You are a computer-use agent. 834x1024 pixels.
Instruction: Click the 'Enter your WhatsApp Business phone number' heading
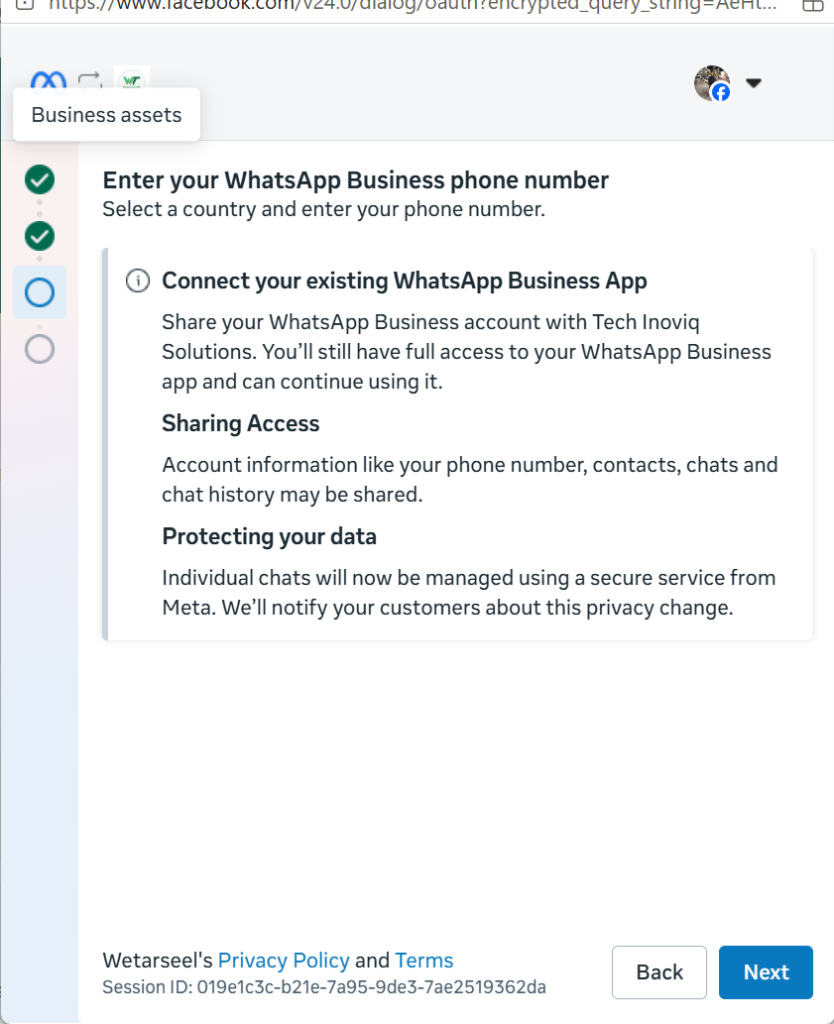pos(355,180)
